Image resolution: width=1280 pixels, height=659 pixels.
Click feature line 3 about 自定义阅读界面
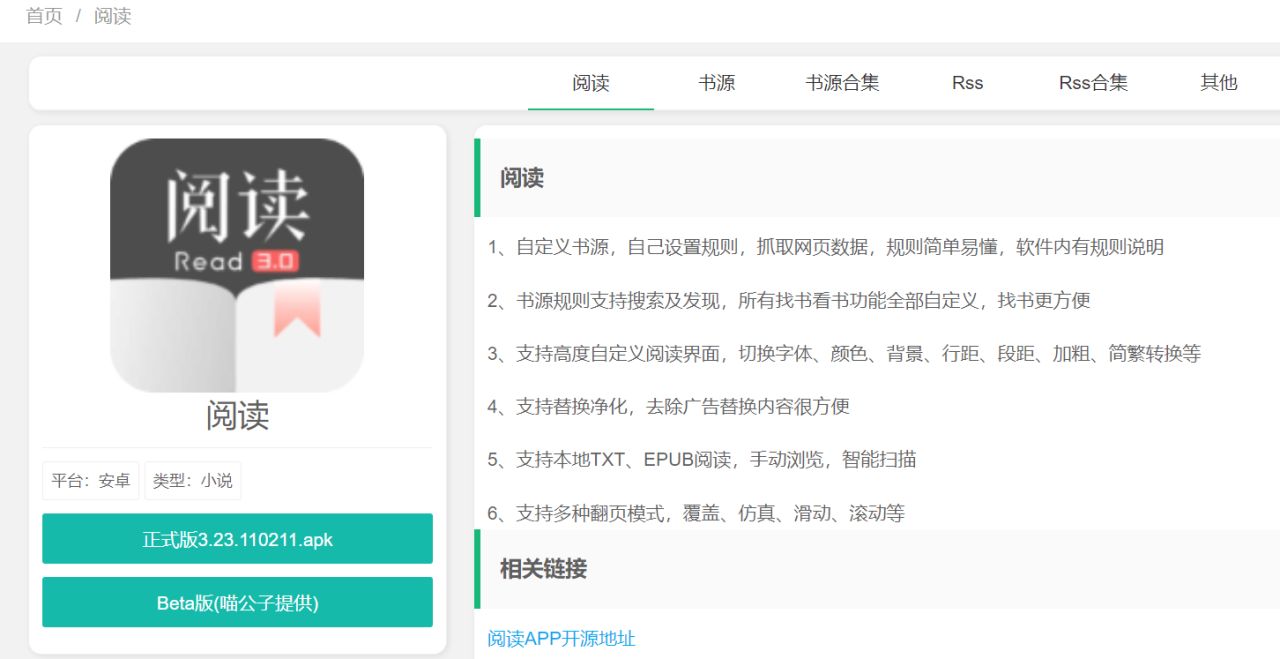coord(844,353)
